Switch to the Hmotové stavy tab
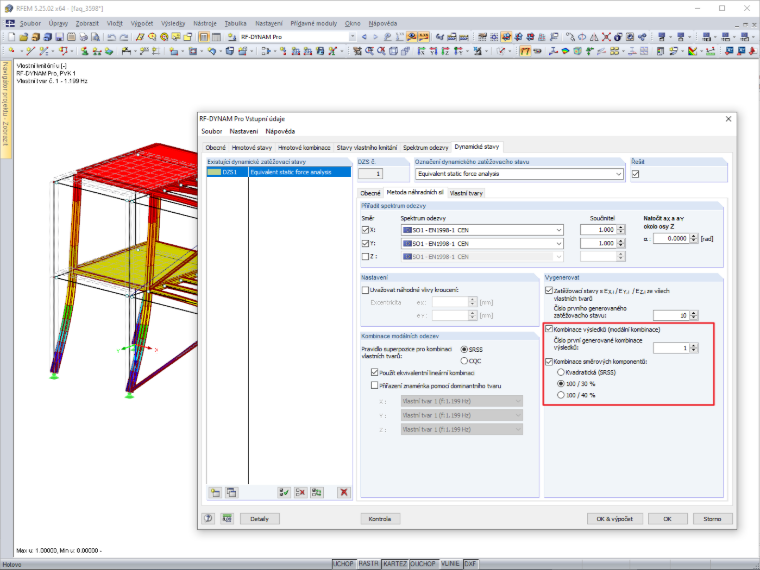This screenshot has width=760, height=570. click(x=252, y=147)
